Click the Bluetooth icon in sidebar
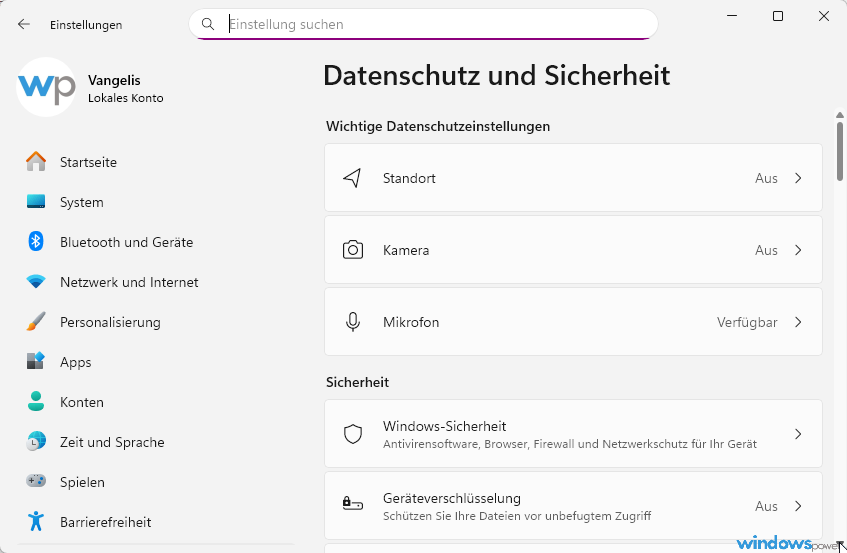Screen dimensions: 847x553 pos(36,241)
